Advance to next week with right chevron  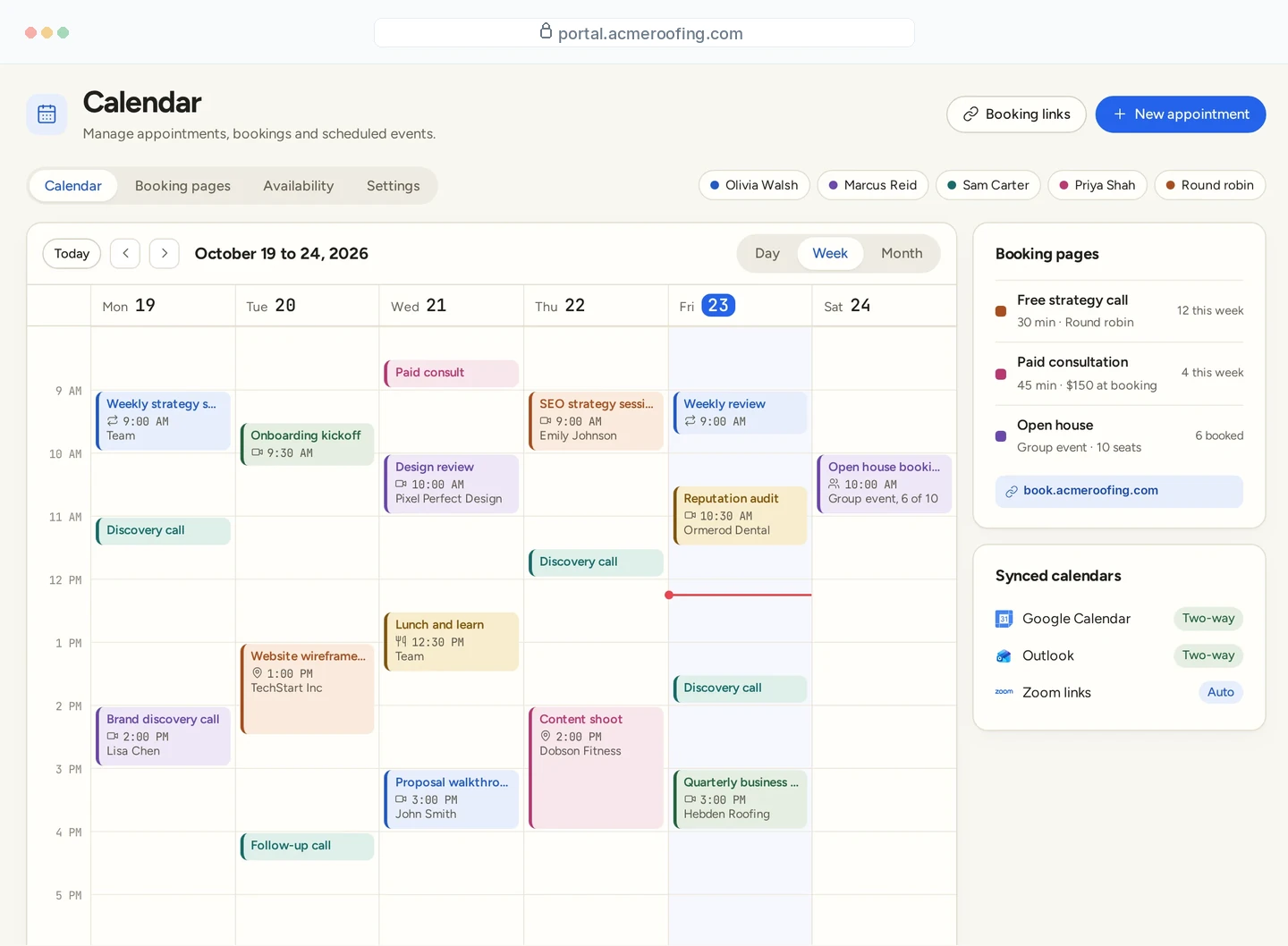coord(165,253)
